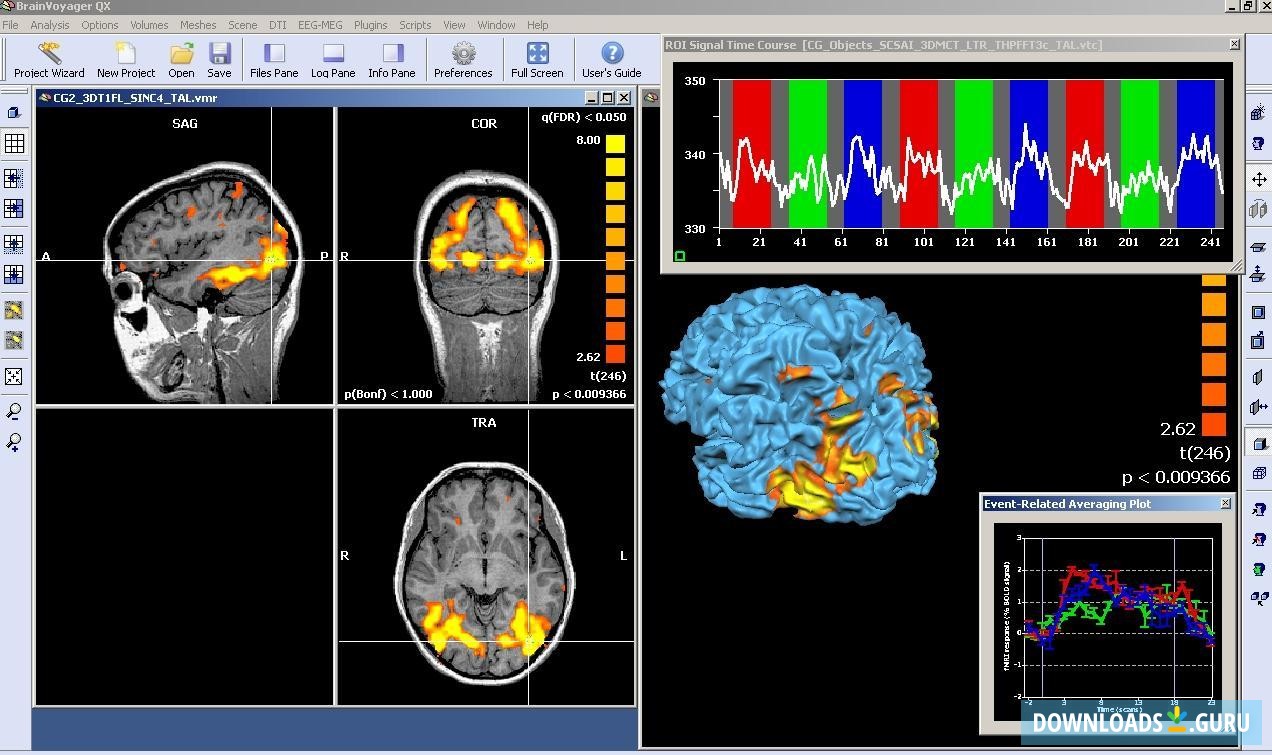Click the fit-to-window arrows icon in left sidebar
This screenshot has height=755, width=1272.
pos(14,376)
